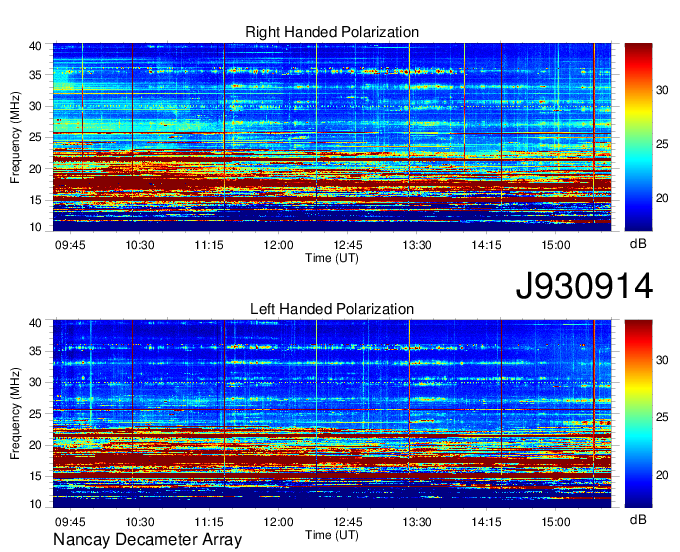Click the 12:00 tick on Left Handed plot
This screenshot has height=552, width=680.
[x=278, y=522]
